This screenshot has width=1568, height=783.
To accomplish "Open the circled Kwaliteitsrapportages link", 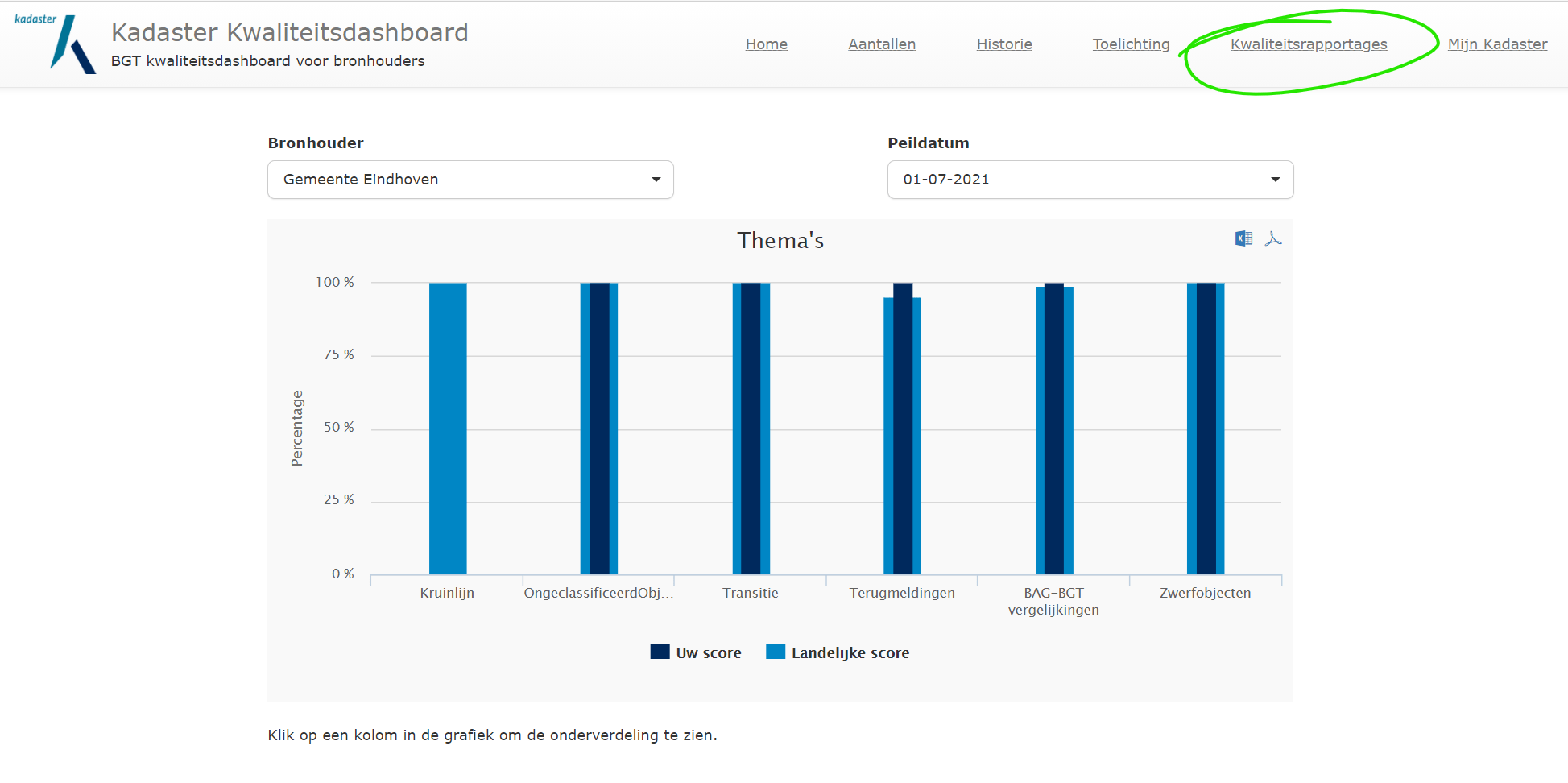I will [1308, 44].
